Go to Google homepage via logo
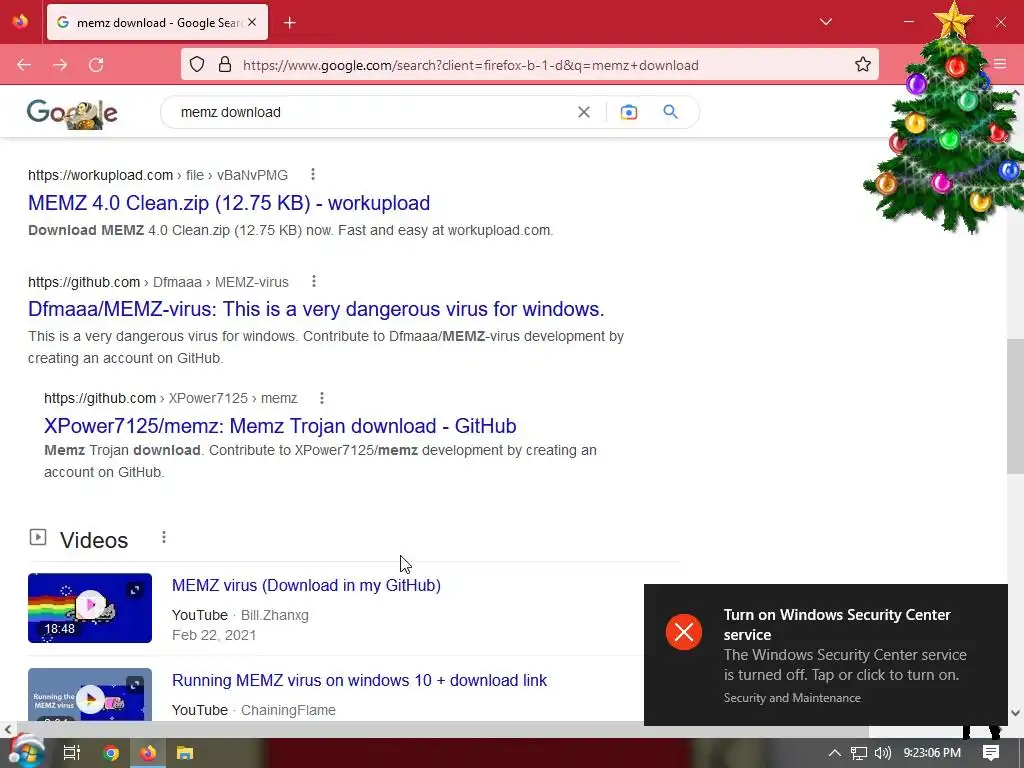This screenshot has height=768, width=1024. 72,114
